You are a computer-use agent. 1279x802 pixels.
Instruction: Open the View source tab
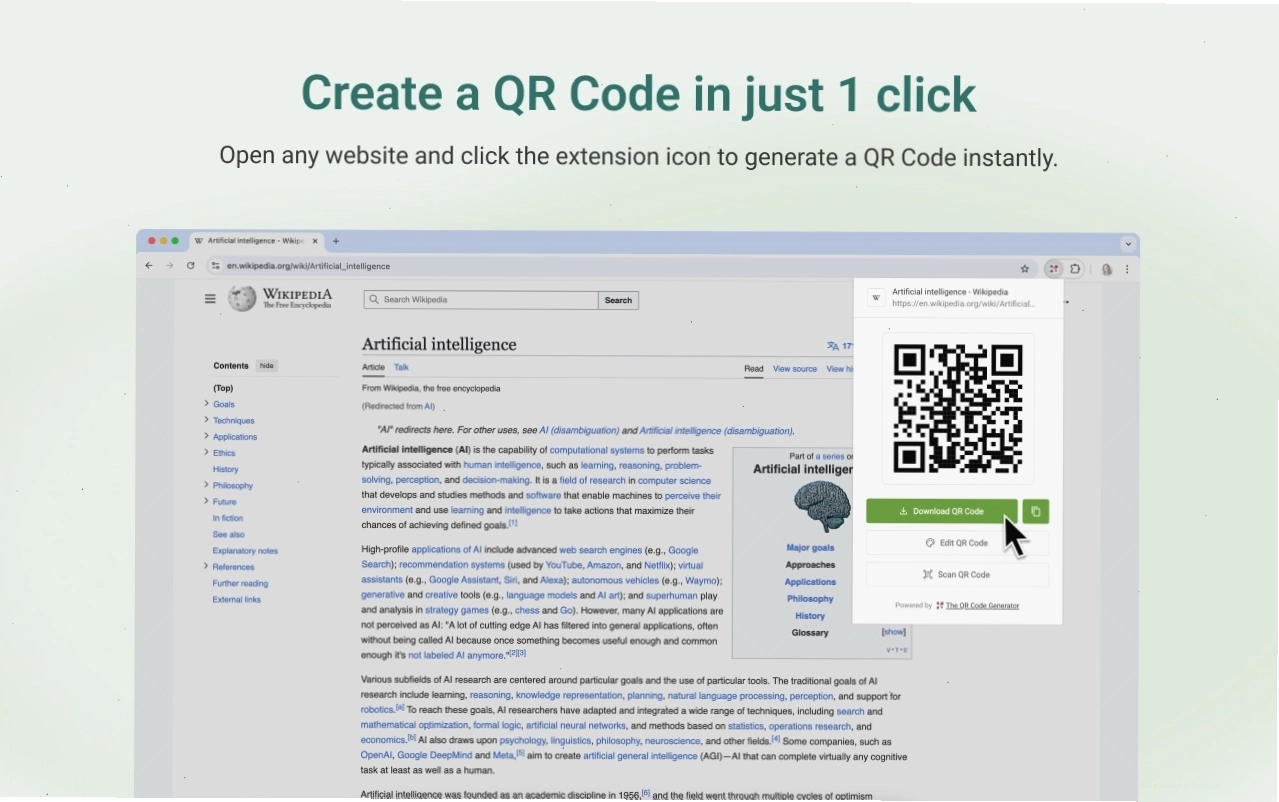coord(795,369)
